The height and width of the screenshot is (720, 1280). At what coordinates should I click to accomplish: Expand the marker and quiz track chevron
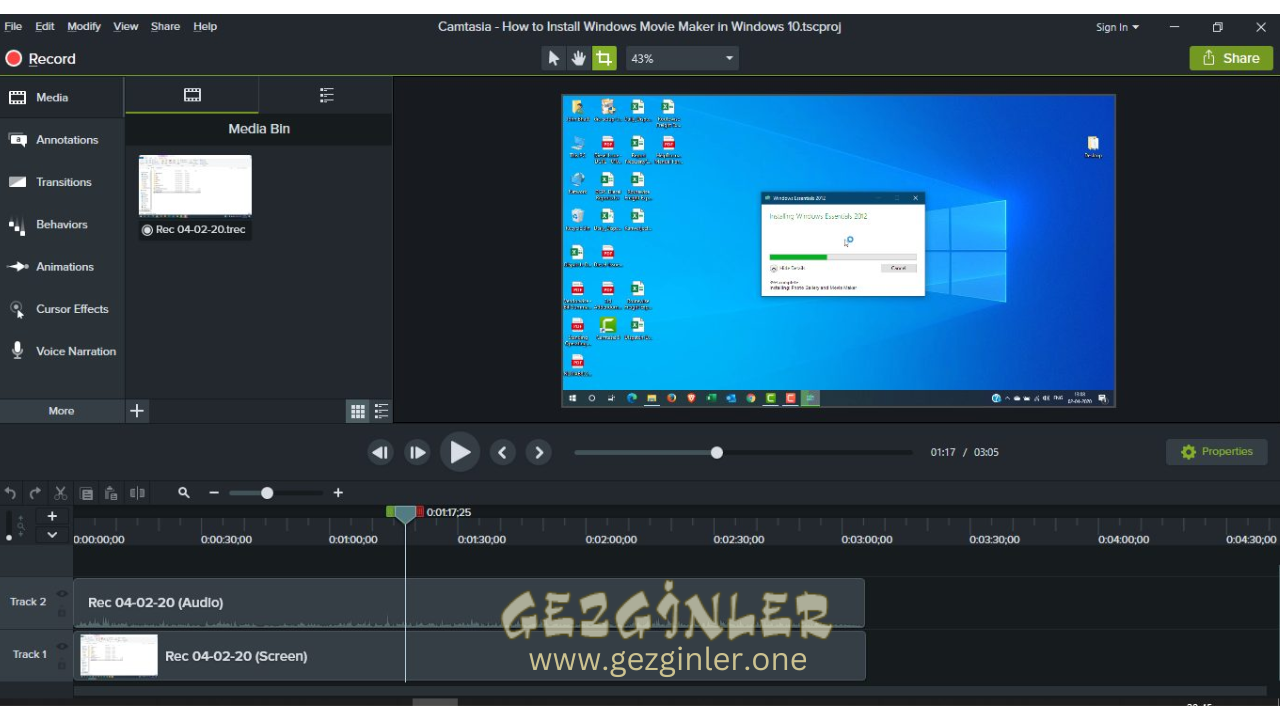(52, 535)
